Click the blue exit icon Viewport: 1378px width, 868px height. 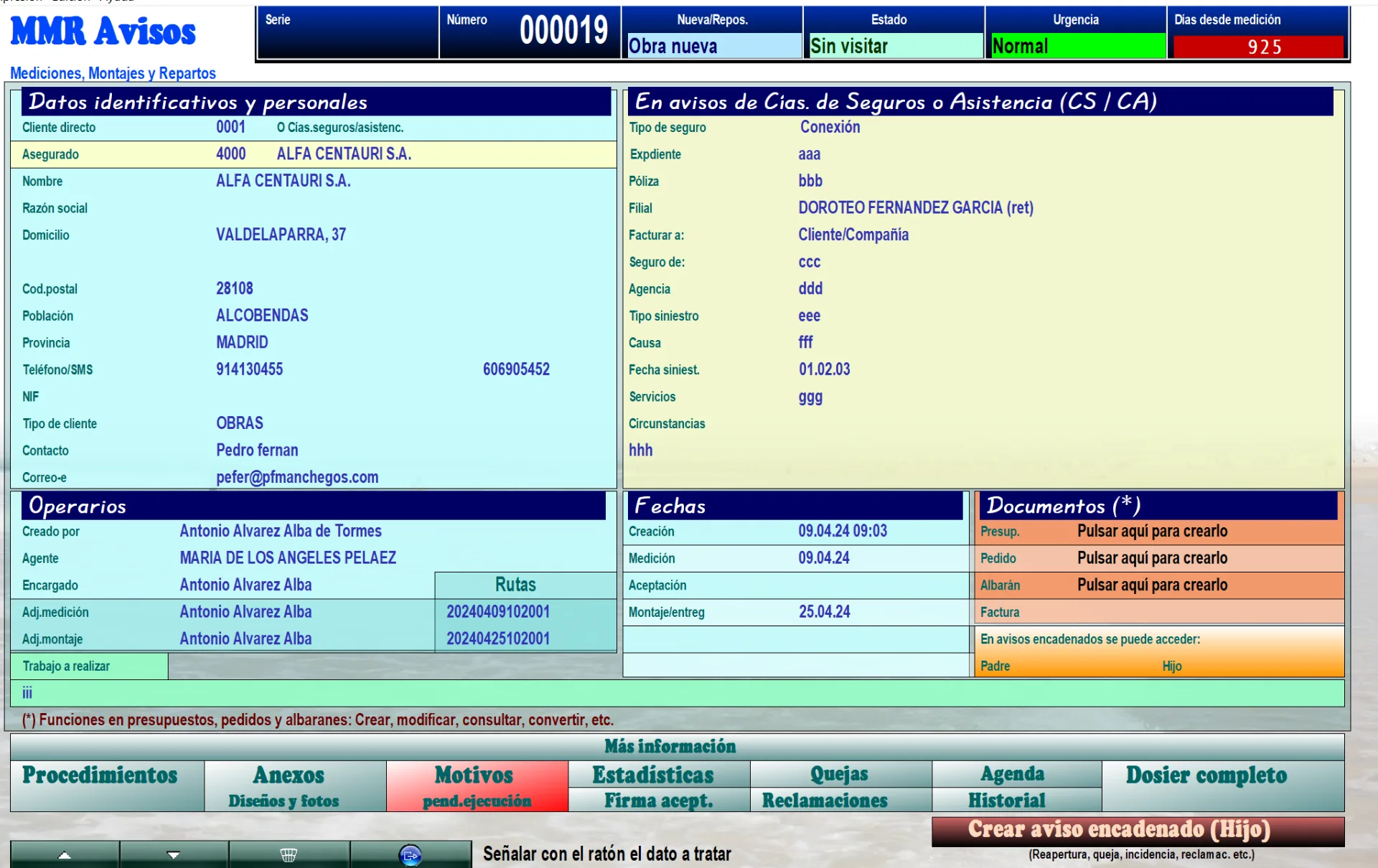point(411,854)
